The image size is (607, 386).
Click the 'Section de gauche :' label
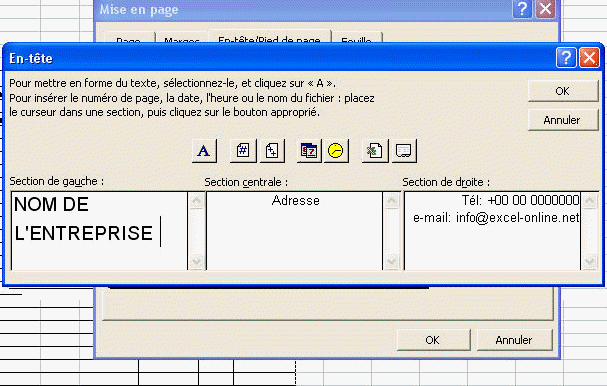point(57,181)
